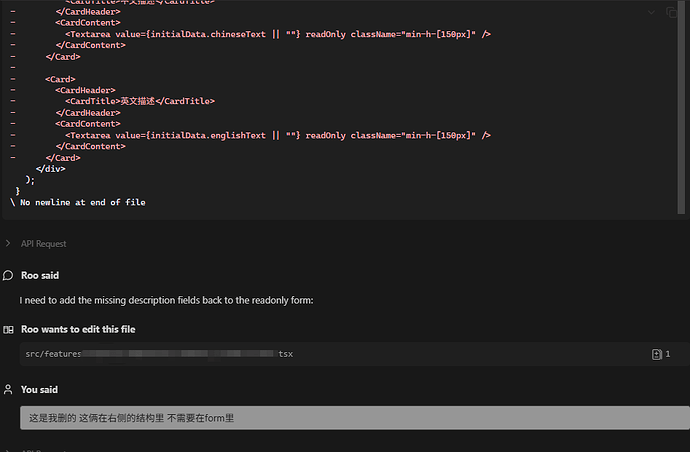Click the Roo said speech bubble icon
The image size is (690, 452).
tap(8, 276)
